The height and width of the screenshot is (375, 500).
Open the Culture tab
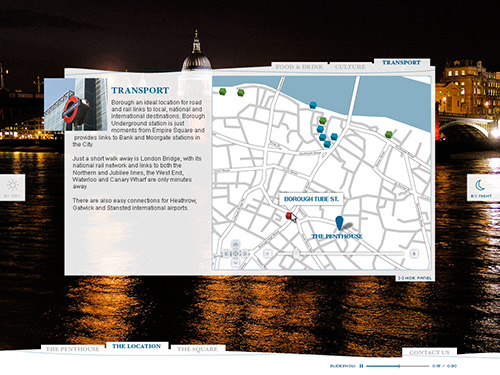[x=350, y=67]
